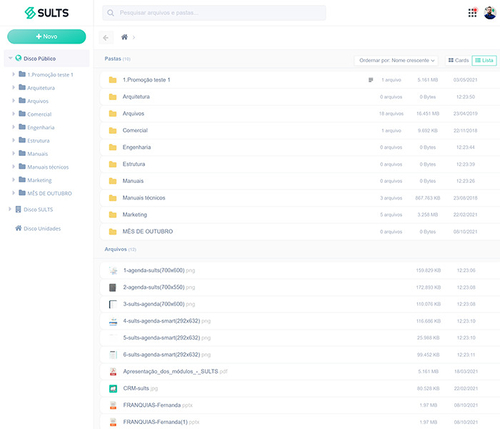Open the apps grid menu icon
This screenshot has width=500, height=429.
[x=472, y=13]
